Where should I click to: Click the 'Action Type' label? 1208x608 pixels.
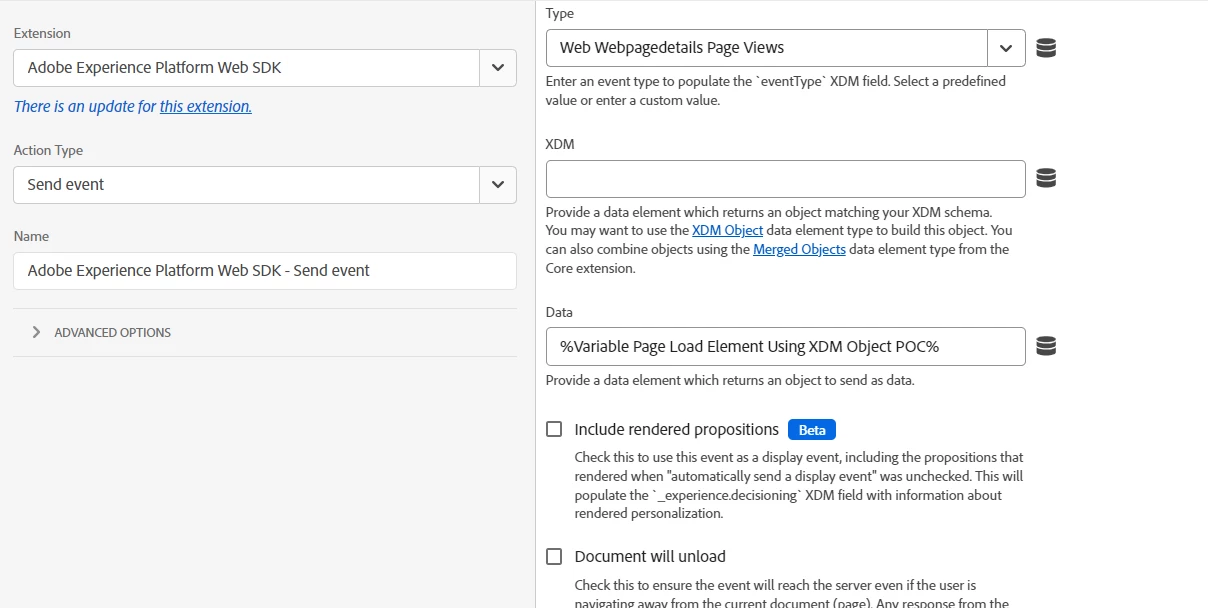point(48,150)
